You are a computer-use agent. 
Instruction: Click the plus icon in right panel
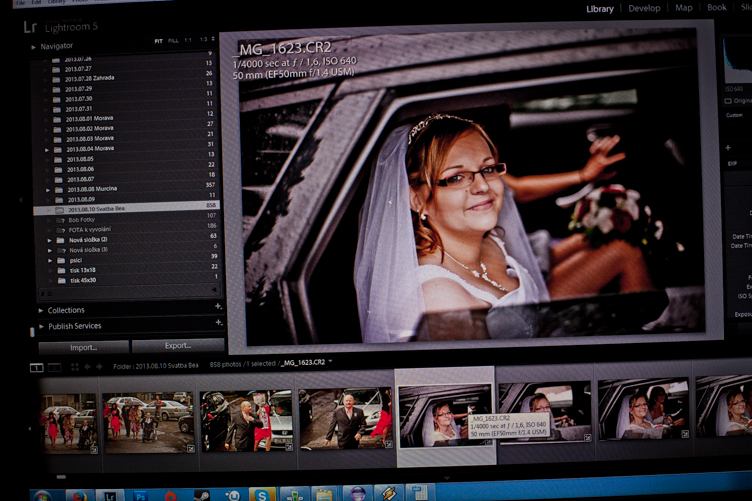(x=728, y=148)
